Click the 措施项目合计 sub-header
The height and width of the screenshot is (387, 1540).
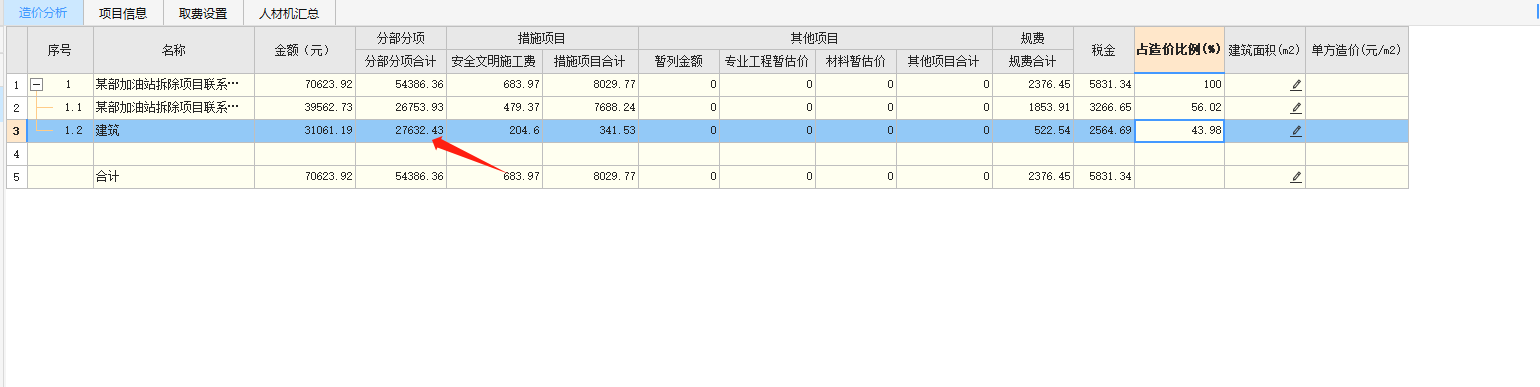[x=590, y=62]
